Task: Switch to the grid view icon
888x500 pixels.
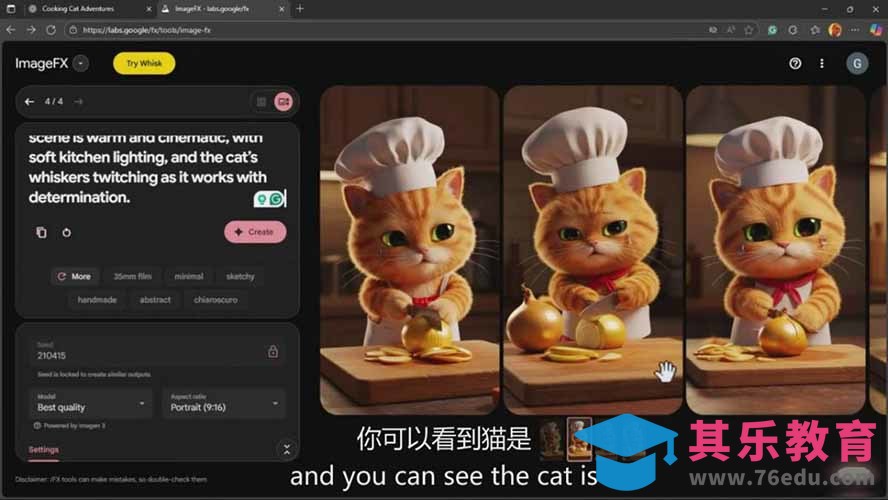Action: [x=261, y=101]
